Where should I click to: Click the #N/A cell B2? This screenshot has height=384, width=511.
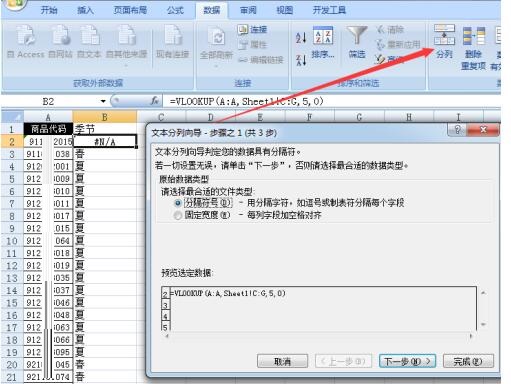click(105, 142)
